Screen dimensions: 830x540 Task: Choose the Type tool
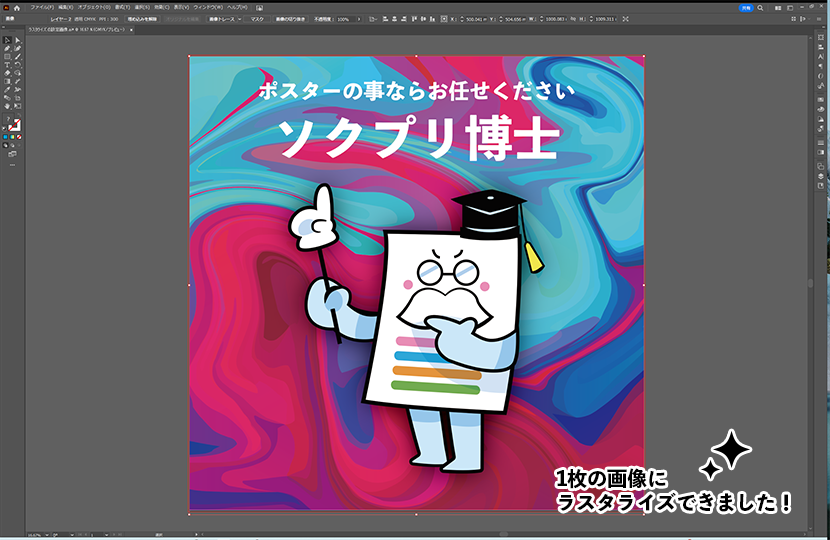7,65
